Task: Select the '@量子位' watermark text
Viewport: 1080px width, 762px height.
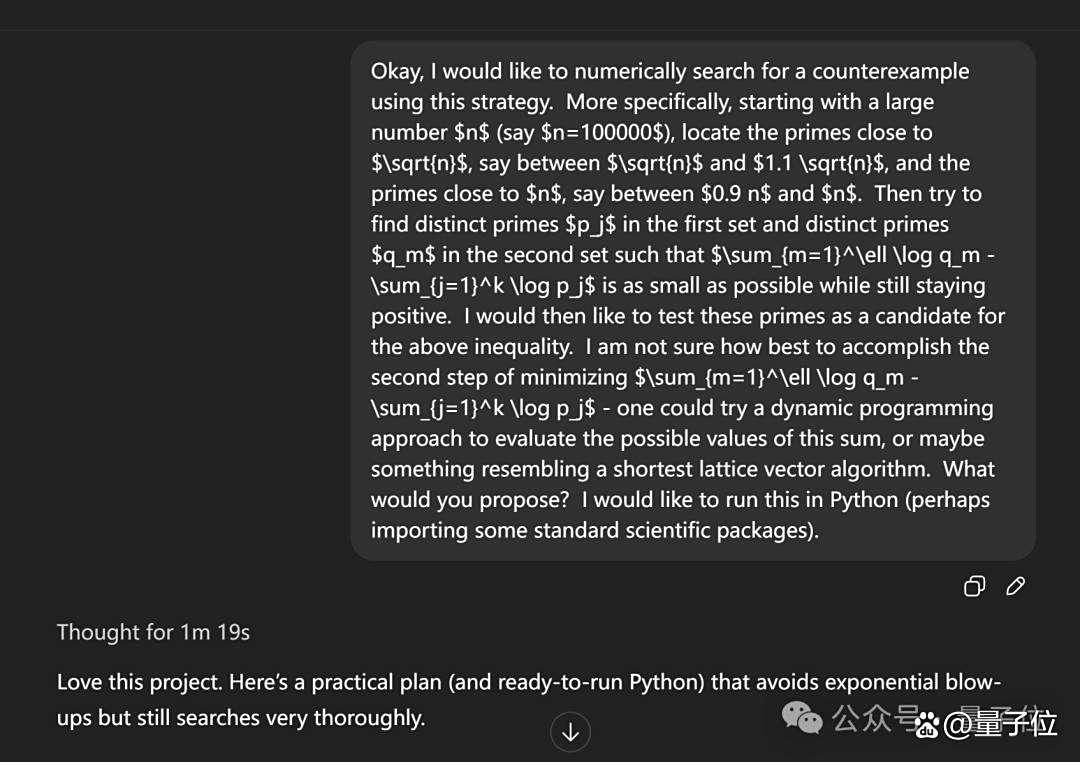Action: [x=999, y=723]
